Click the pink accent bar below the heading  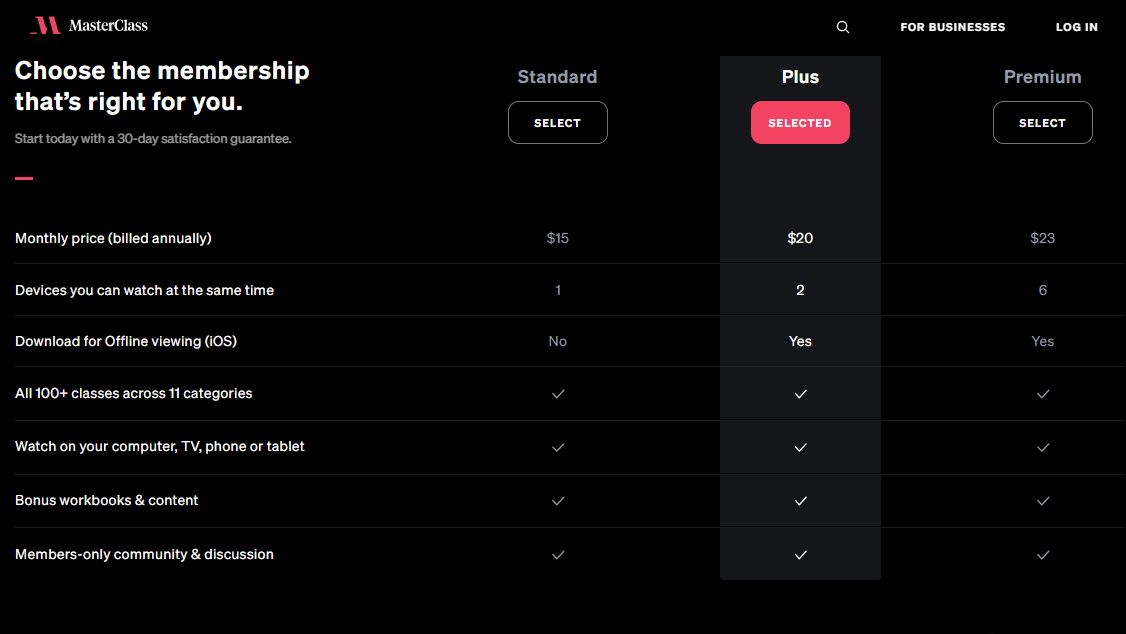pos(24,178)
